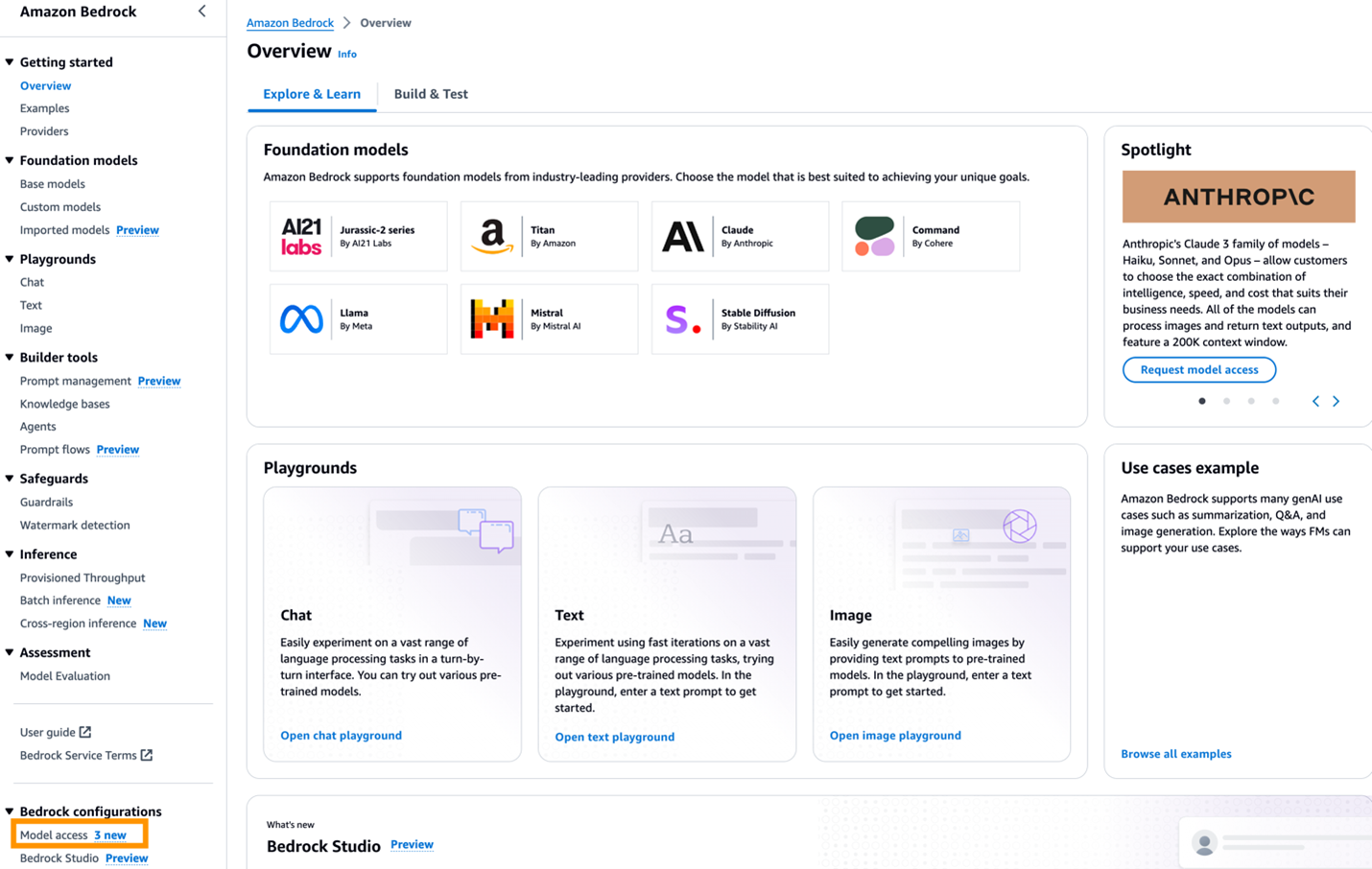Open Agents in the sidebar
1372x869 pixels.
pyautogui.click(x=38, y=427)
